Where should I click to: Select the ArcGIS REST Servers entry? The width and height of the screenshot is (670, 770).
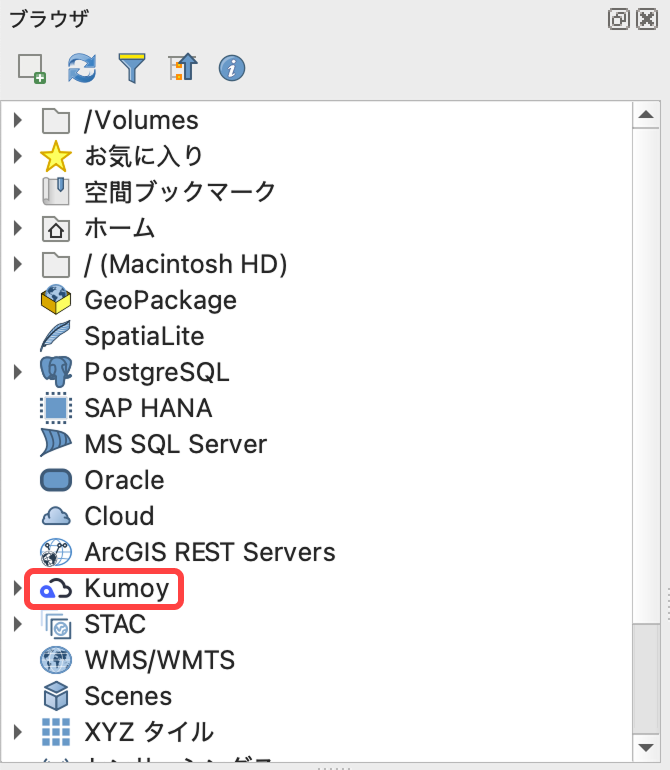point(210,552)
